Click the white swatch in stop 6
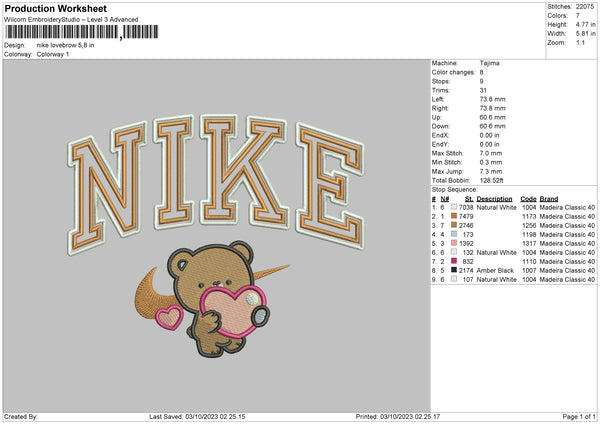Screen dimensions: 600x424 pyautogui.click(x=454, y=252)
